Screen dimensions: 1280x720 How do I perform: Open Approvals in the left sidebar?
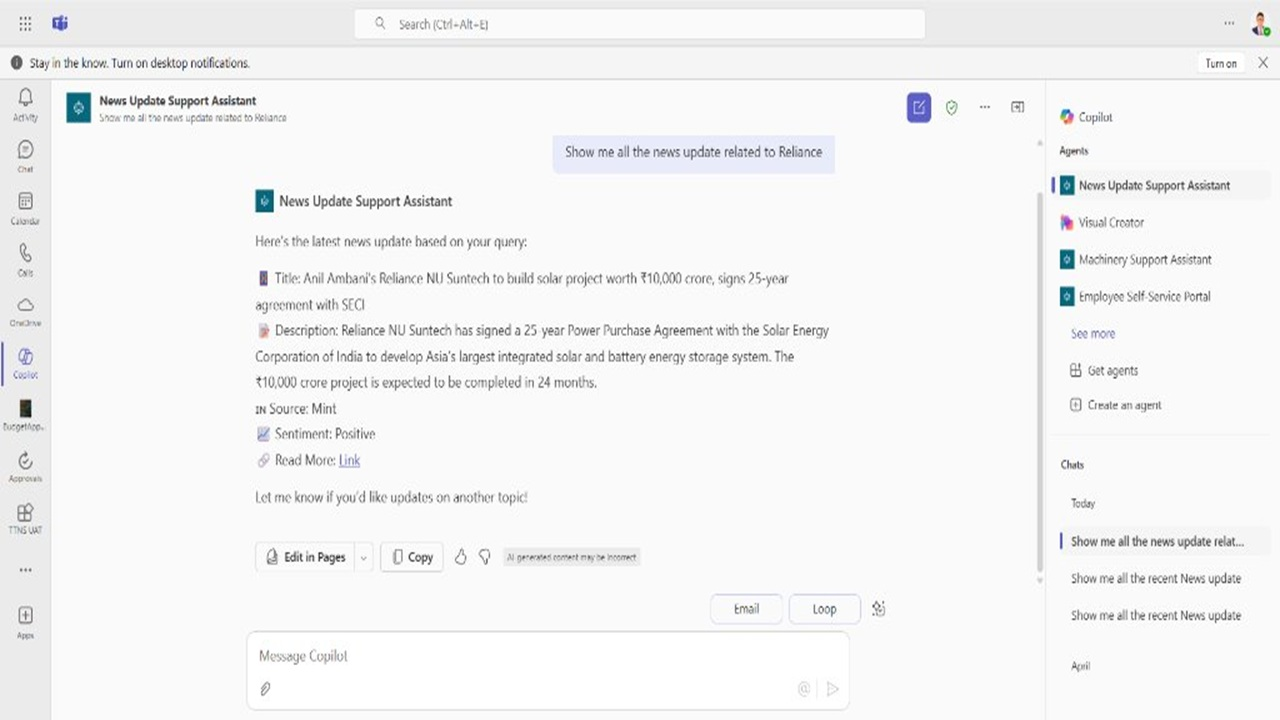(x=25, y=466)
